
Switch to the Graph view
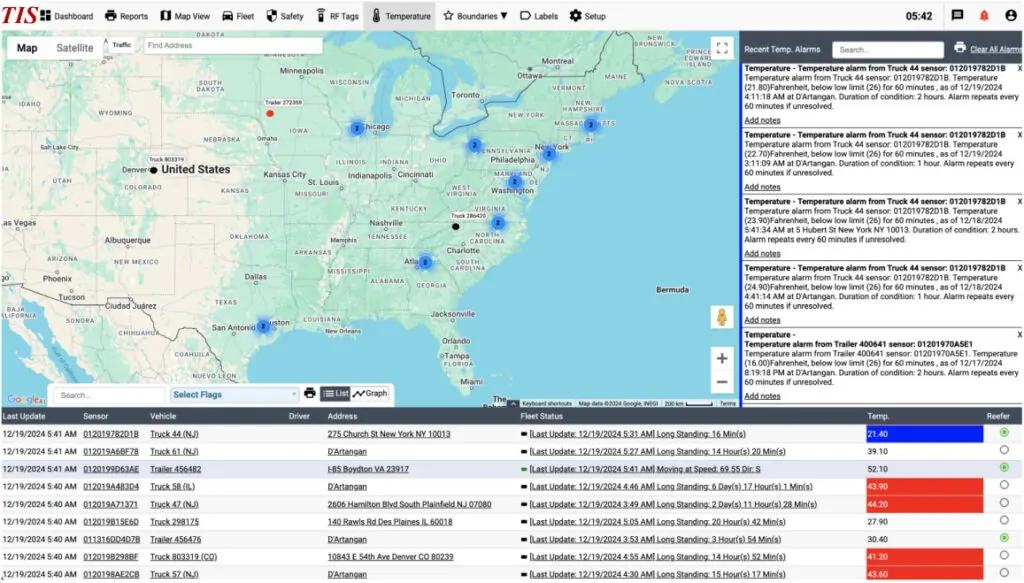[370, 393]
